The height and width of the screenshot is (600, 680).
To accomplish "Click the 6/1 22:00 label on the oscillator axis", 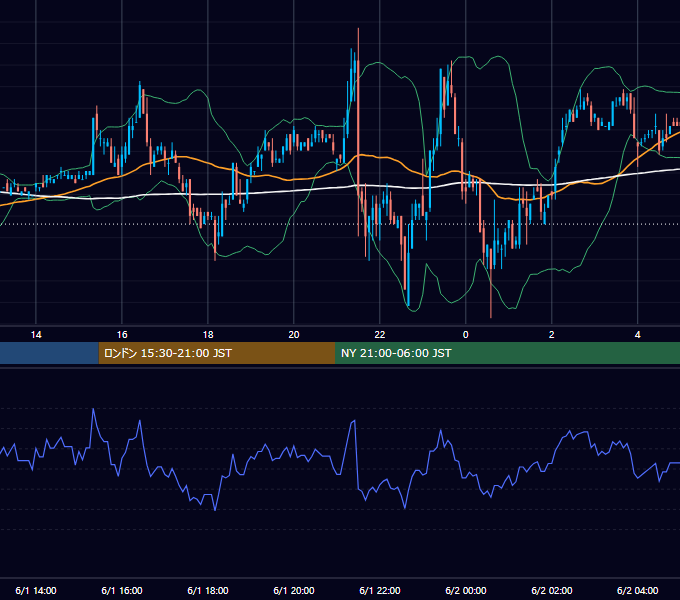I will 379,590.
